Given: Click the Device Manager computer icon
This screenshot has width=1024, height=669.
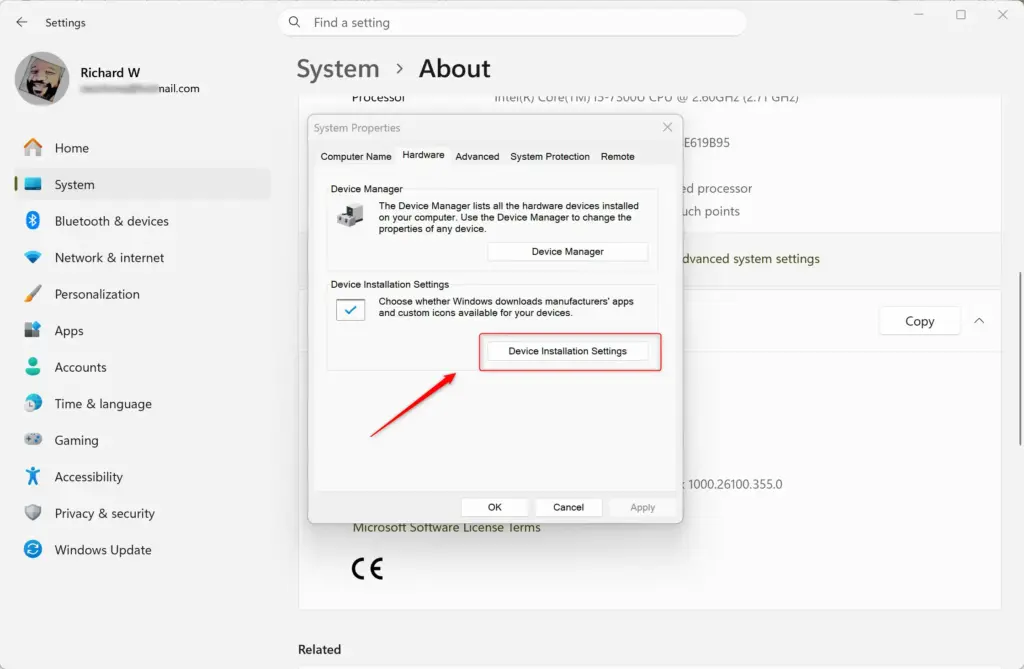Looking at the screenshot, I should [350, 216].
